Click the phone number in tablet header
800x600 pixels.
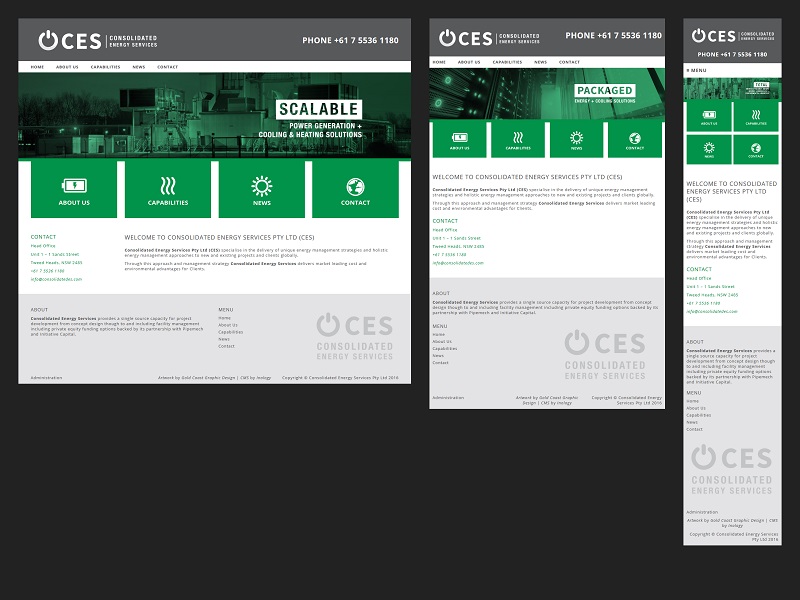pyautogui.click(x=613, y=36)
